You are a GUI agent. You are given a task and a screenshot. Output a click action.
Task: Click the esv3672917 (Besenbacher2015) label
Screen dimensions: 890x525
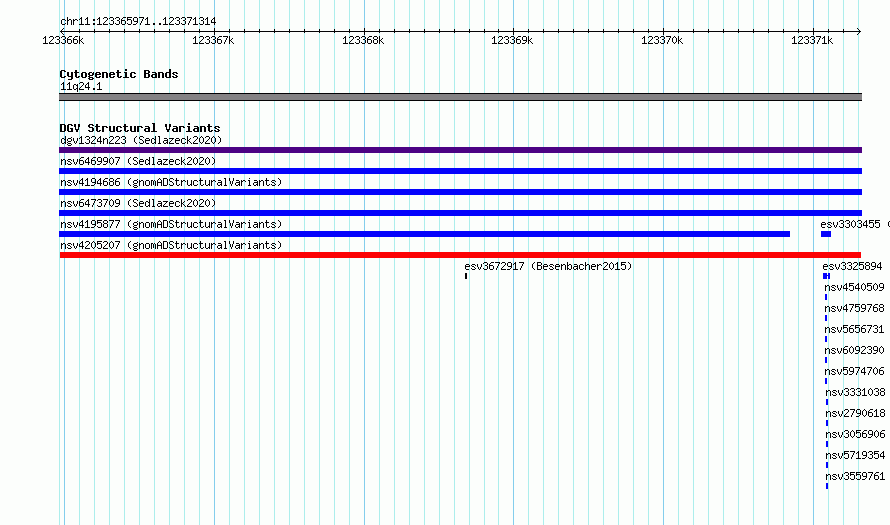tap(548, 266)
